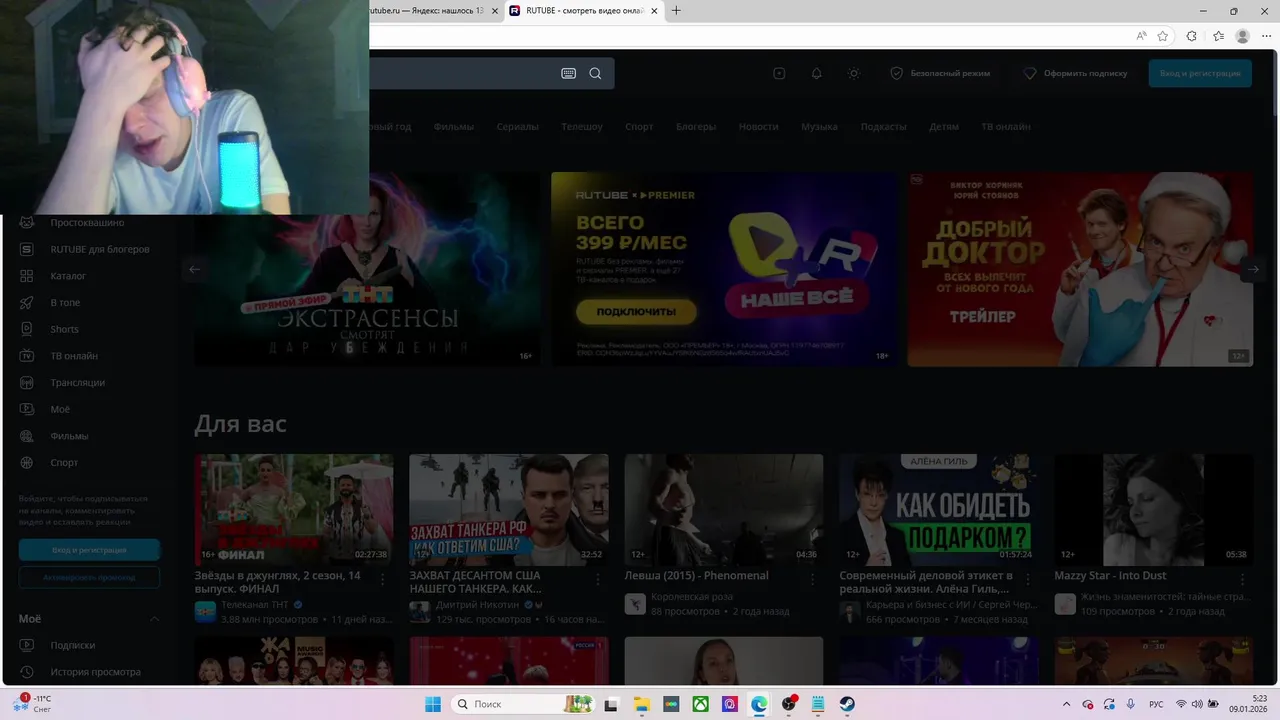The height and width of the screenshot is (720, 1280).
Task: Click taskbar Поиск search box
Action: coord(523,704)
